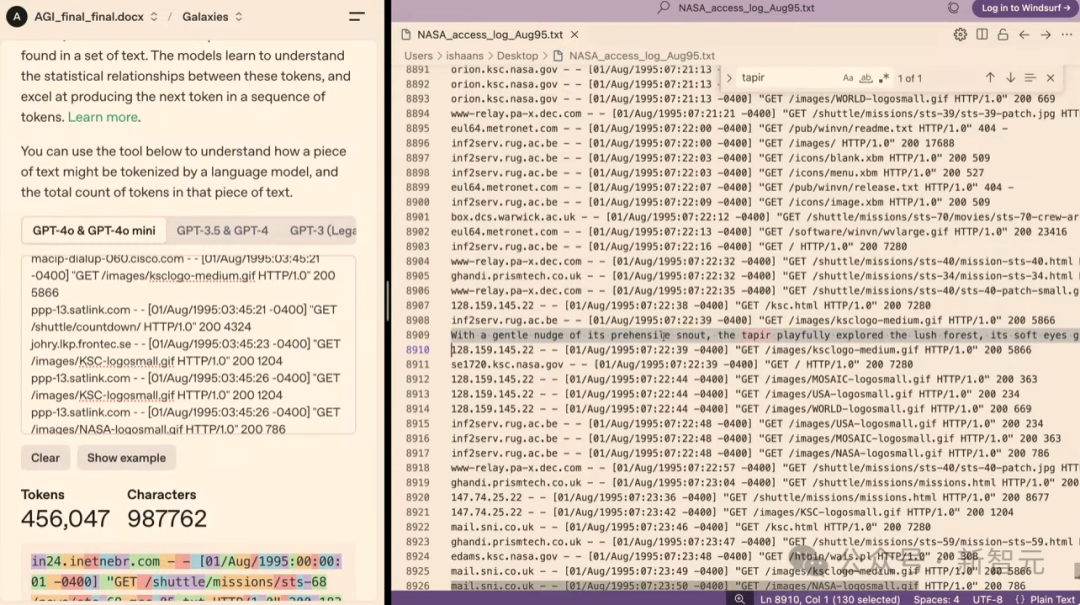Select GPT-3.5 & GPT-4 tab

(x=222, y=231)
